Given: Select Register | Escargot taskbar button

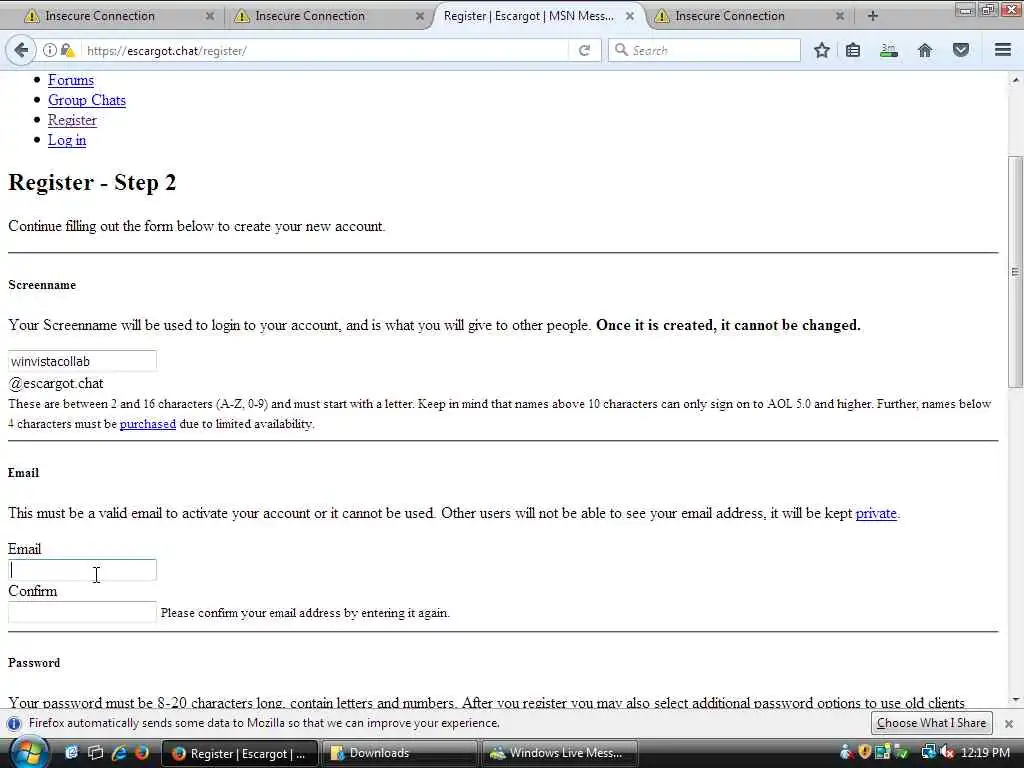Looking at the screenshot, I should [240, 754].
